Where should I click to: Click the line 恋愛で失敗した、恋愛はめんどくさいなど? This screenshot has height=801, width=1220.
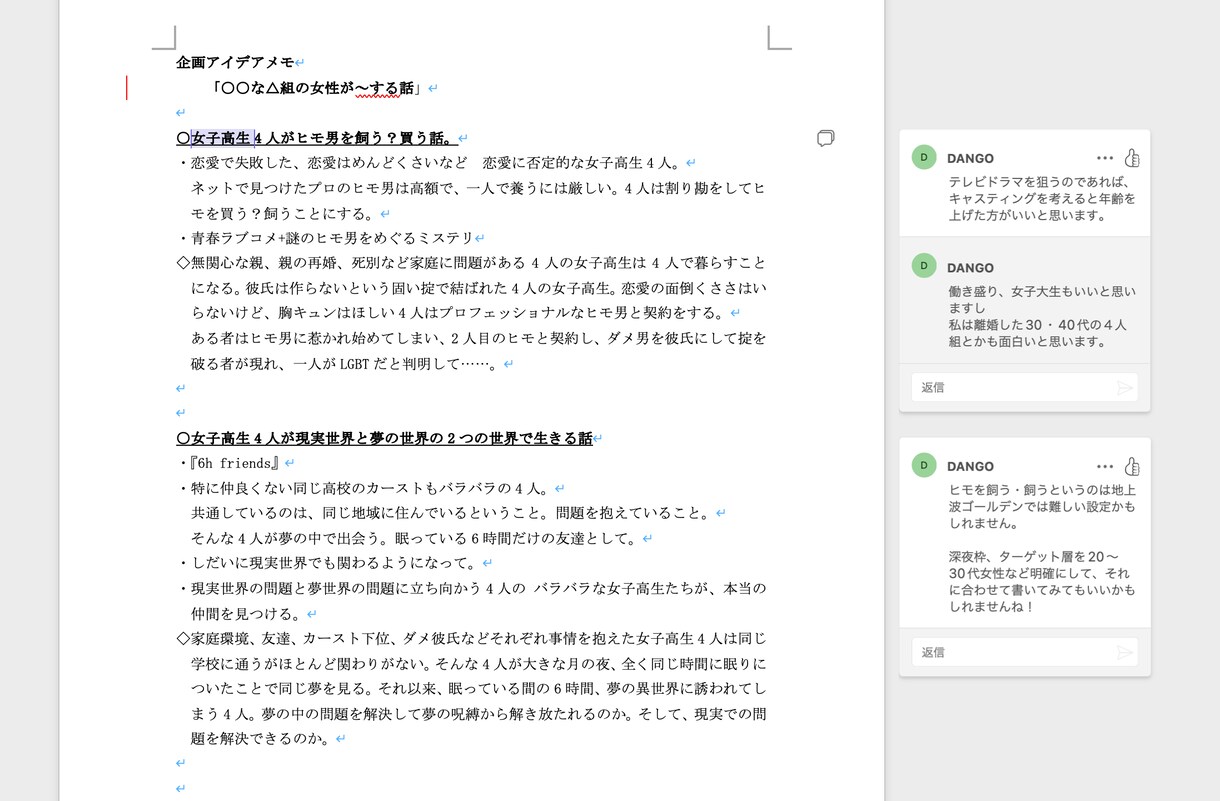pos(437,163)
